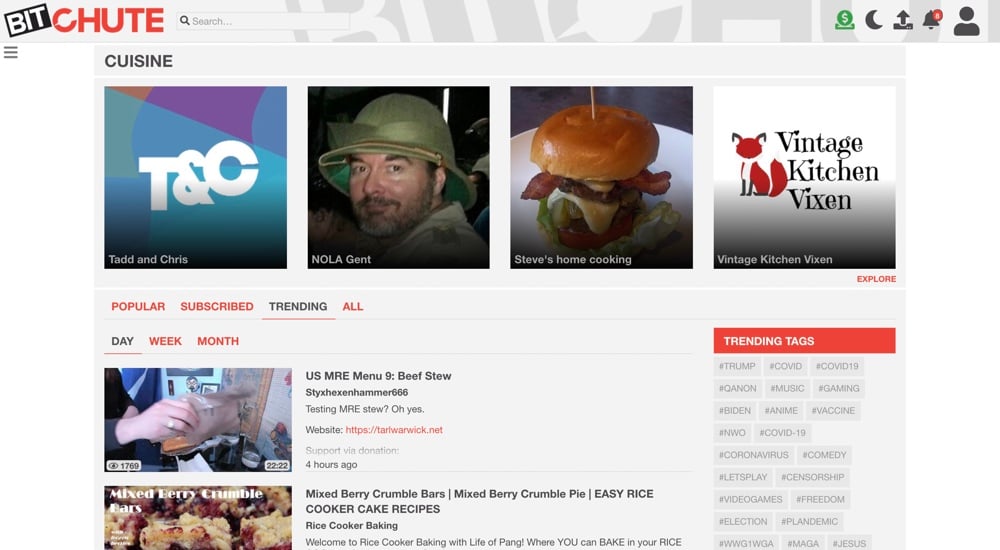
Task: Click the #VACCINE trending tag
Action: [834, 411]
